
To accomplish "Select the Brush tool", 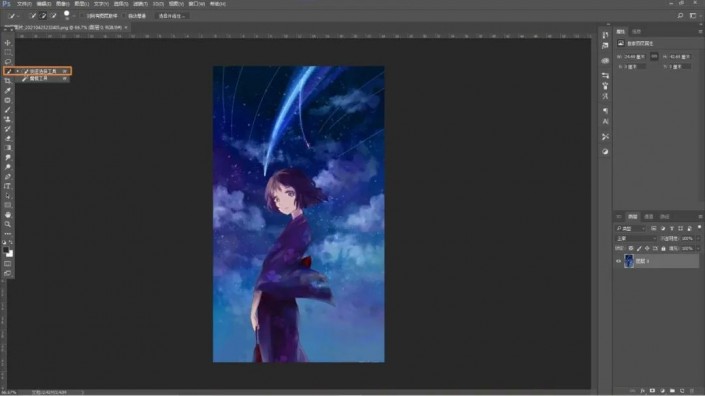I will tap(8, 110).
